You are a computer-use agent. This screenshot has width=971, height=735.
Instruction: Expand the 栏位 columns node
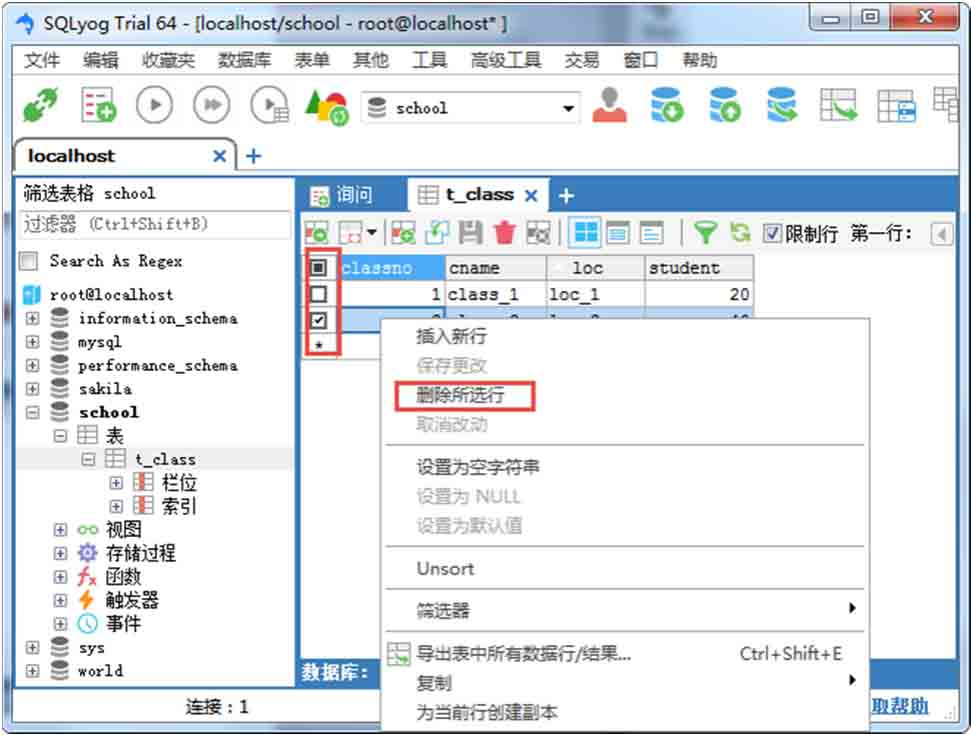tap(116, 482)
